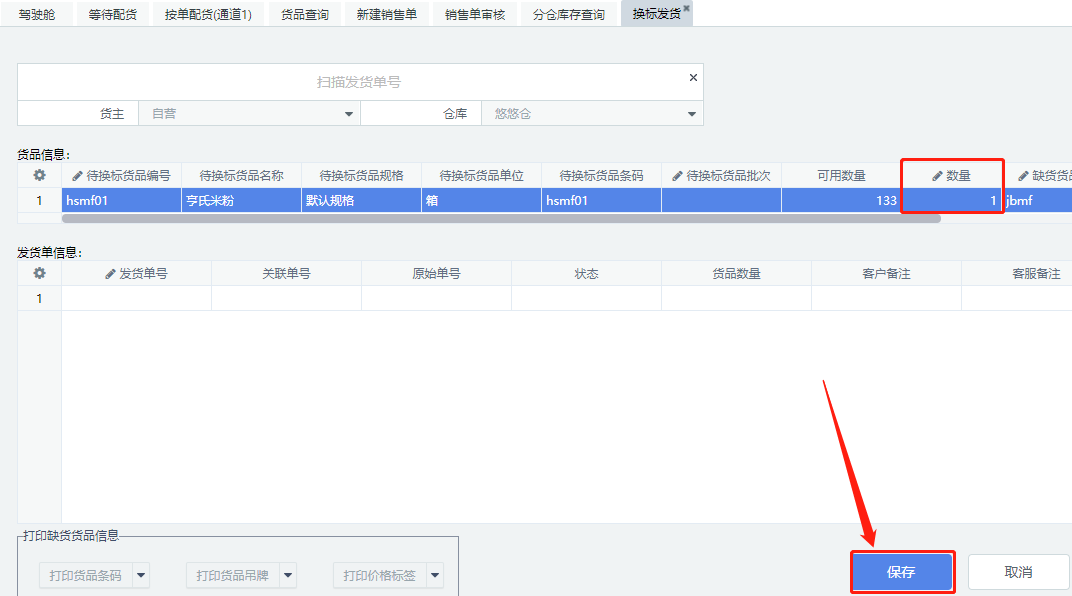Click the 待换标货品批次 column header
The image size is (1072, 596).
tap(721, 175)
